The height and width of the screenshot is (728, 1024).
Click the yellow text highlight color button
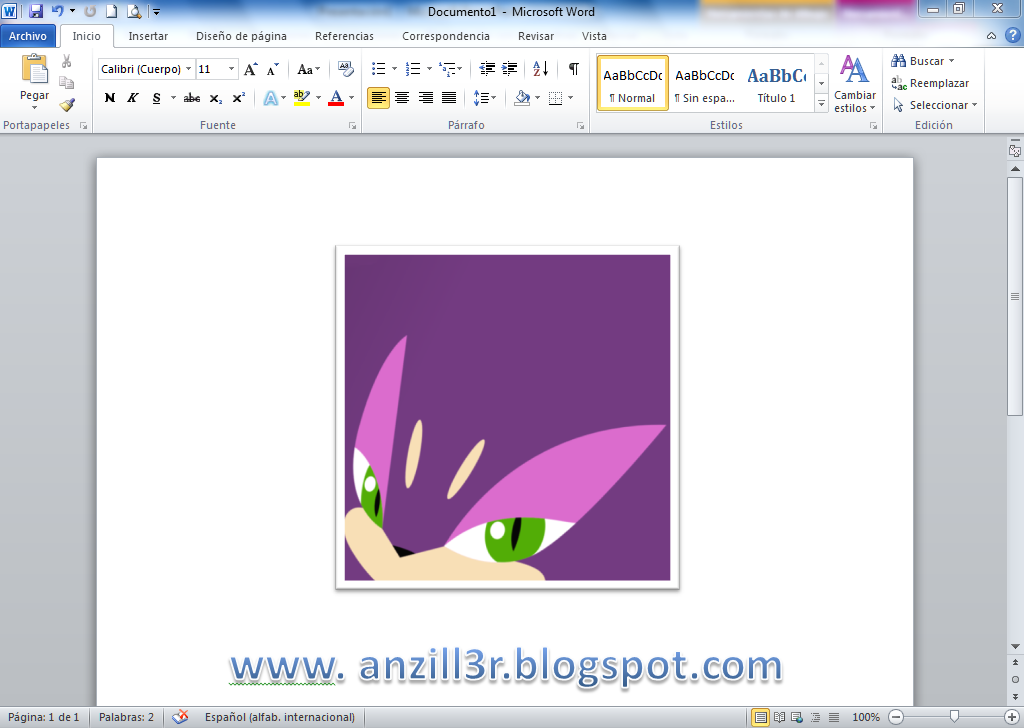(301, 98)
